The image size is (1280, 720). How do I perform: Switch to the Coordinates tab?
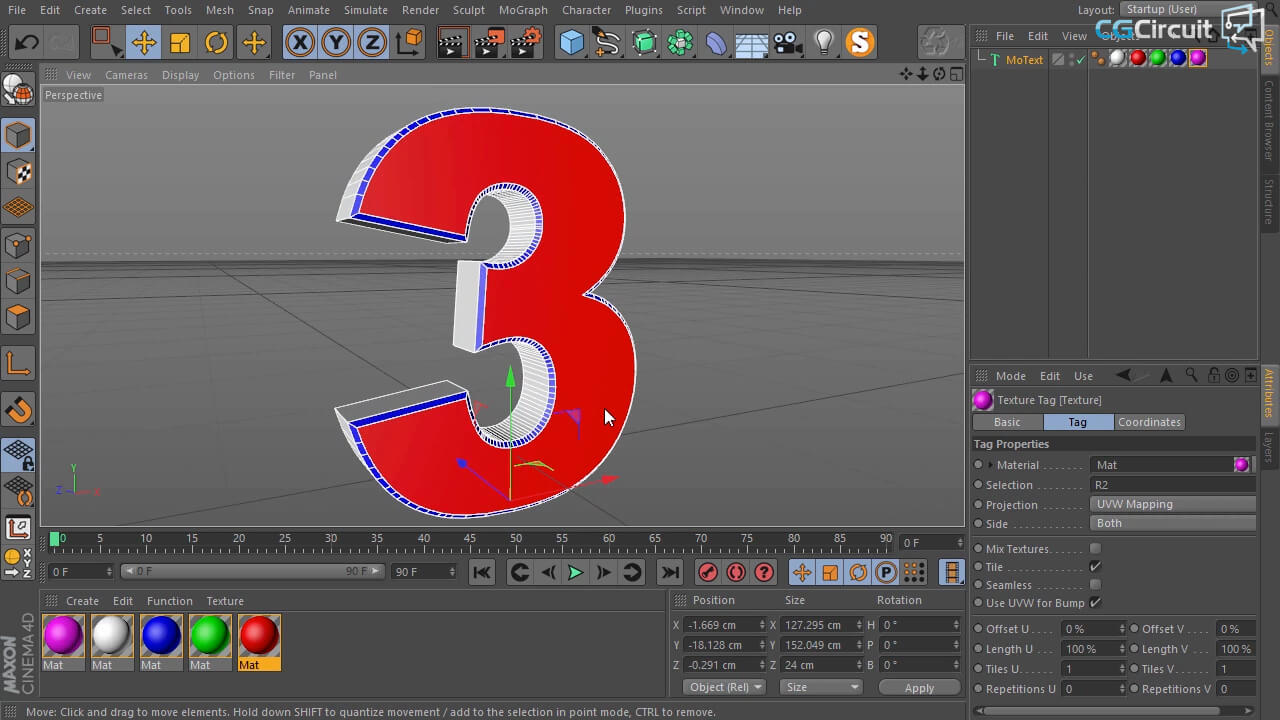[1149, 422]
